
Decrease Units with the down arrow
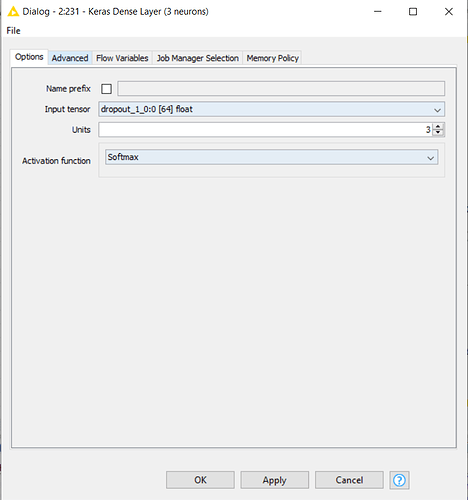(x=438, y=132)
